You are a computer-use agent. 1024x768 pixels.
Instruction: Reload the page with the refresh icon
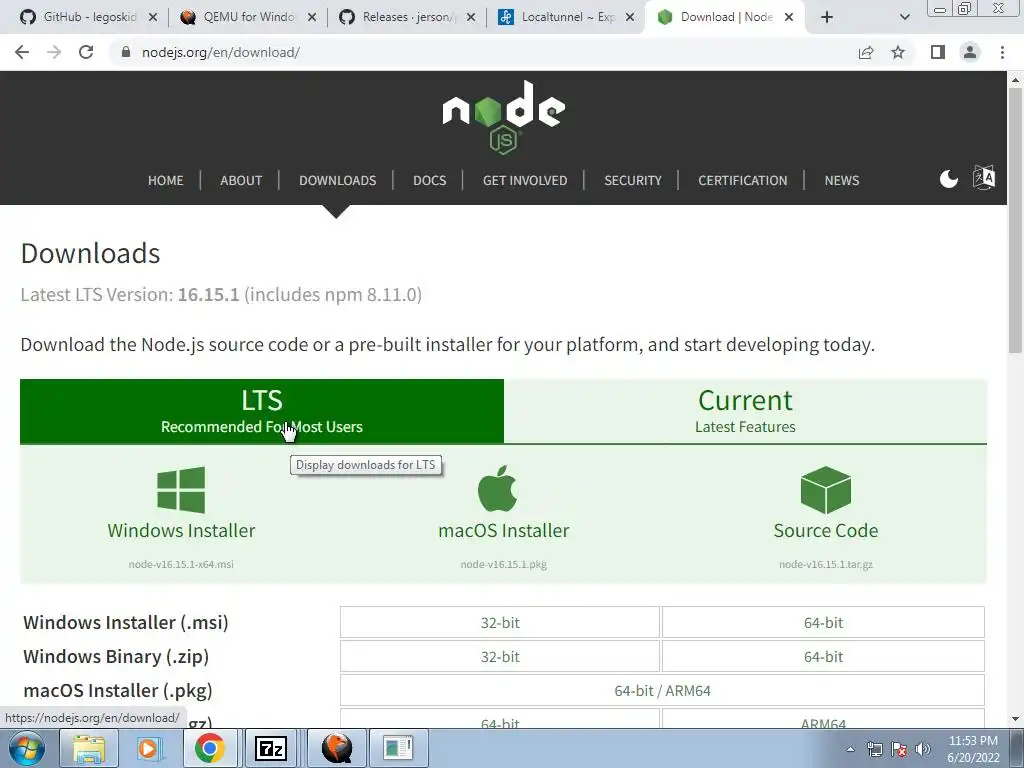(86, 52)
